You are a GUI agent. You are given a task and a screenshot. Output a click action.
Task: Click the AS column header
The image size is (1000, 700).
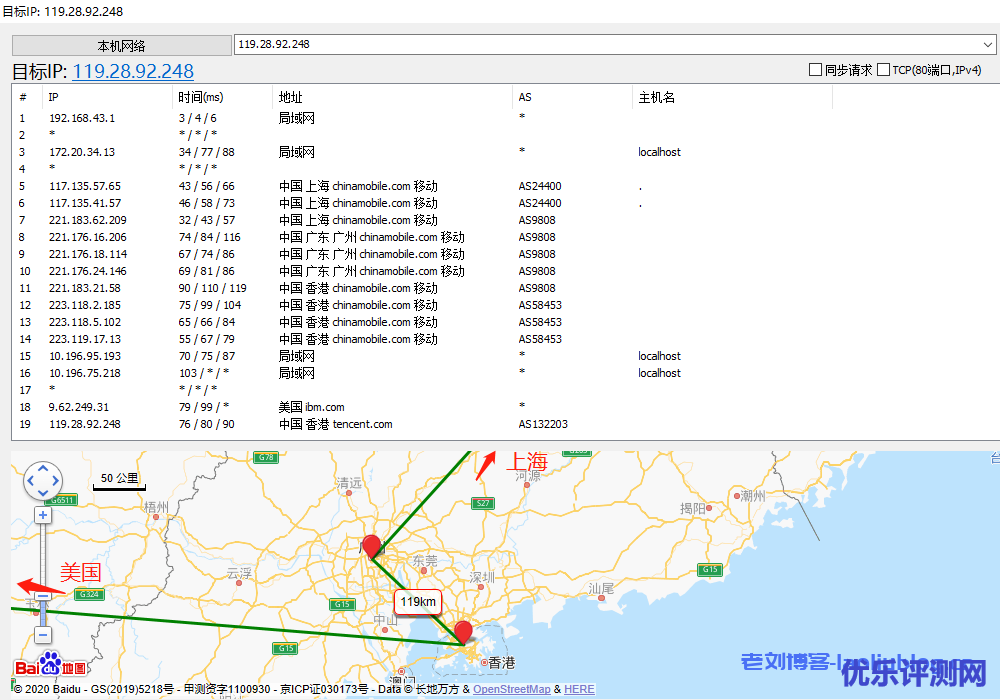525,97
